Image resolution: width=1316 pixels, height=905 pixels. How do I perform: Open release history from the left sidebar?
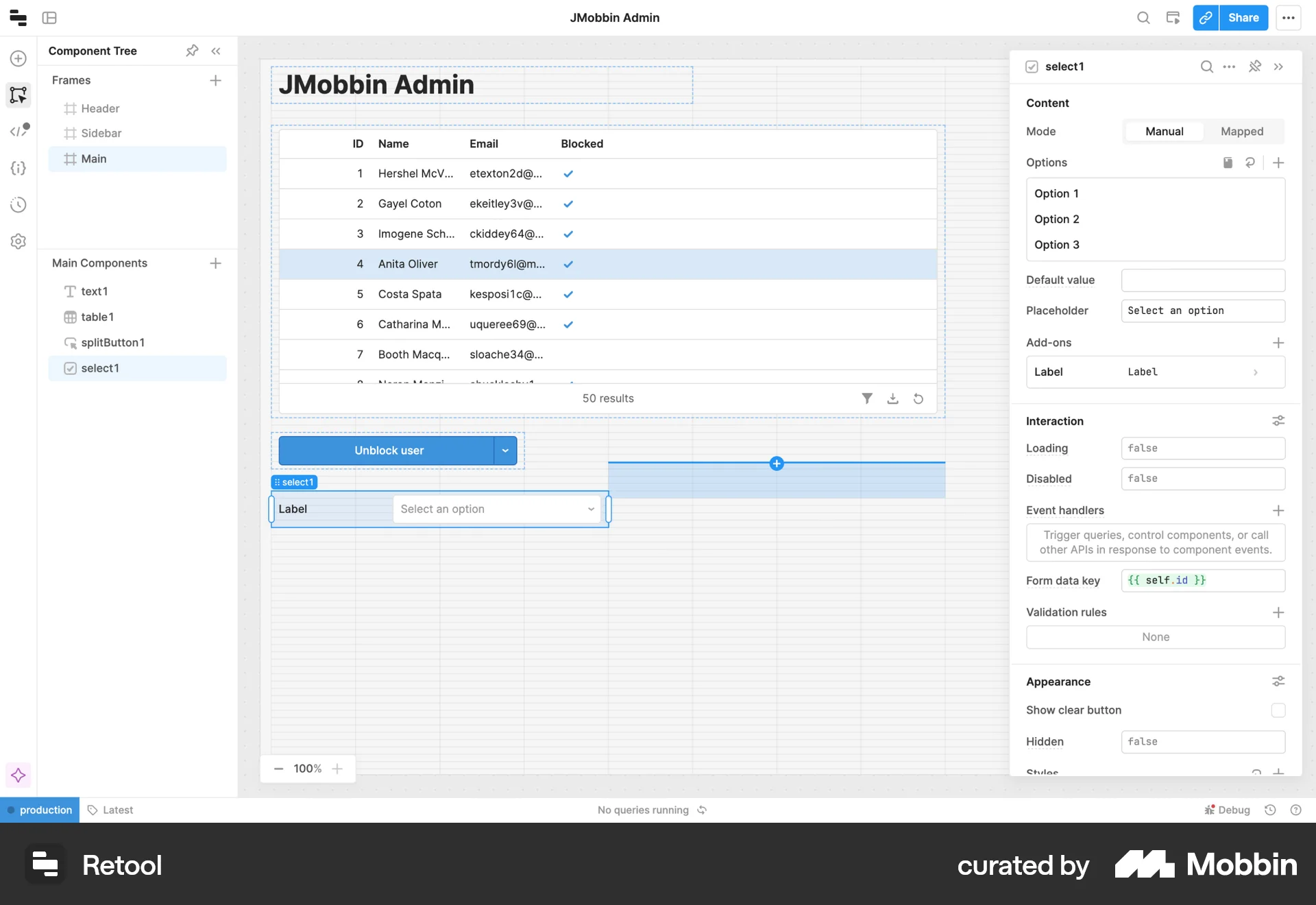pos(18,204)
